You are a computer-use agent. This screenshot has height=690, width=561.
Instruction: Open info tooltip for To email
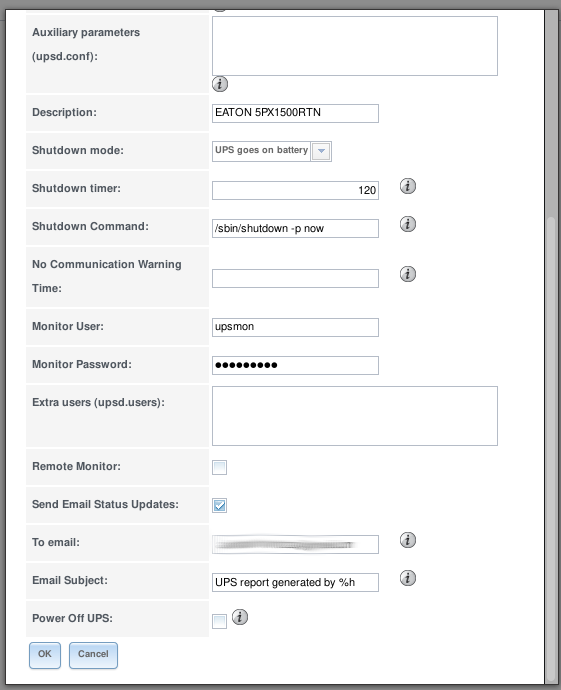[x=408, y=540]
